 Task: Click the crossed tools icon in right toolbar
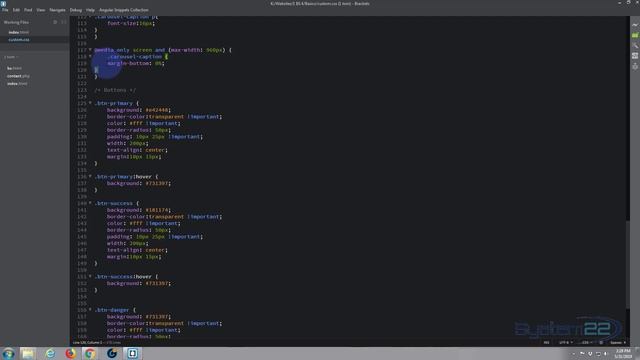click(x=635, y=46)
